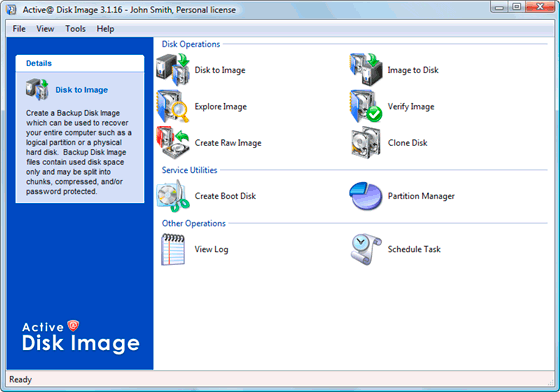Maximize the Active Disk Image window
Image resolution: width=560 pixels, height=392 pixels.
[516, 7]
